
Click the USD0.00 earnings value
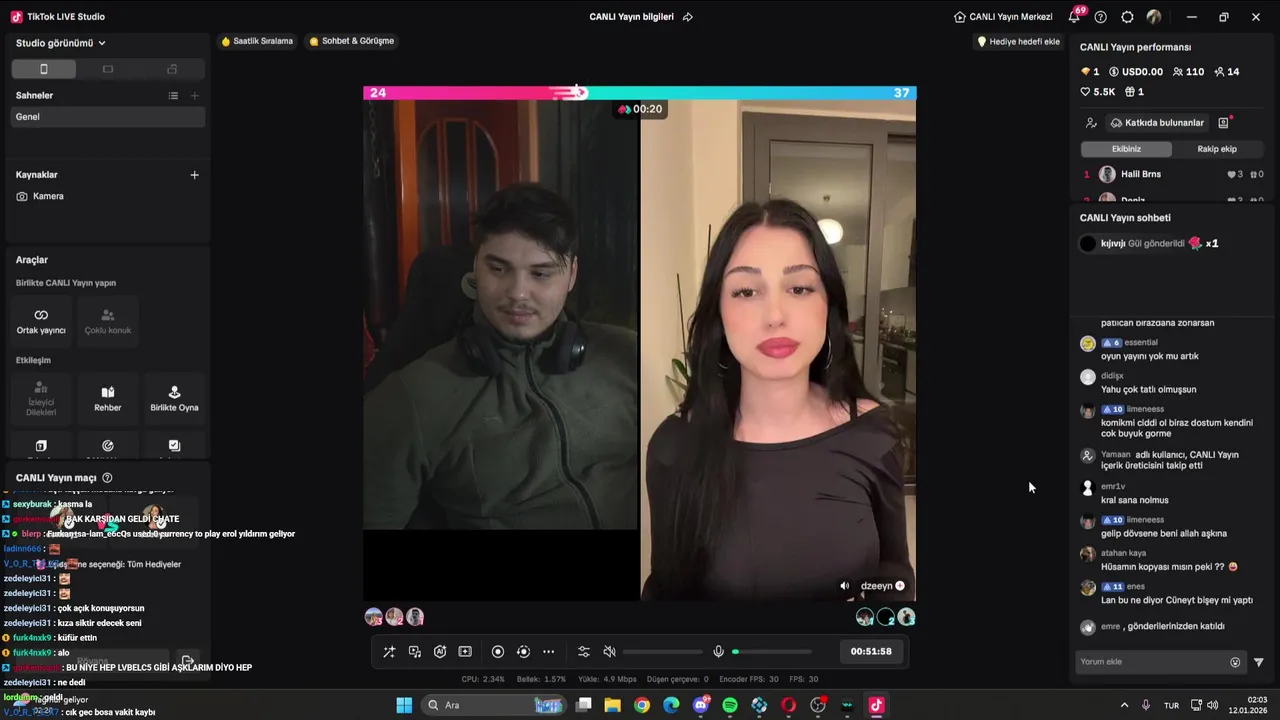click(x=1136, y=72)
